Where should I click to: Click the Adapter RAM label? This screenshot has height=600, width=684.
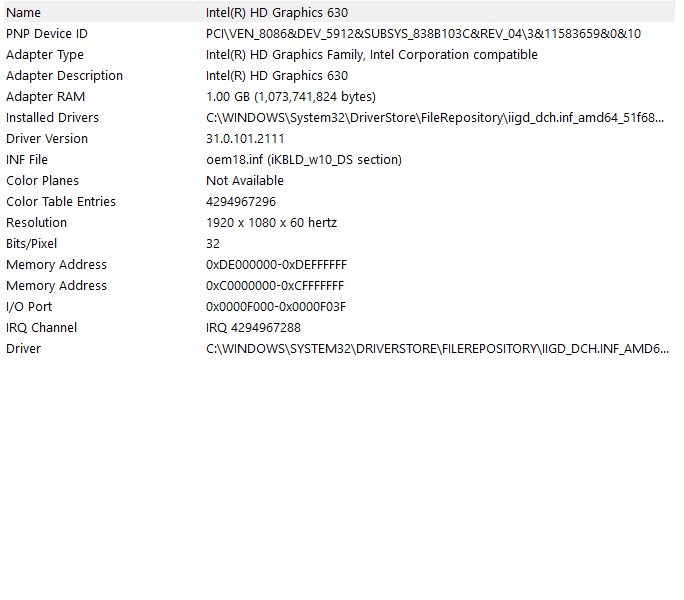45,96
